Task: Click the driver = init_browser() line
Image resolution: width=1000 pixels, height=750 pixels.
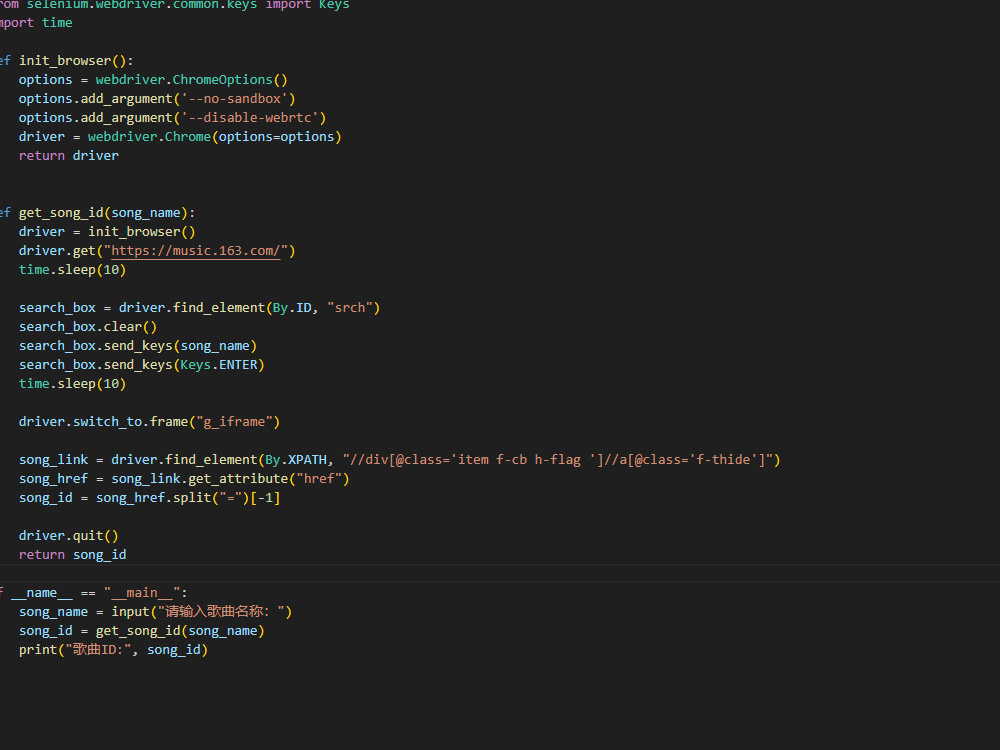Action: [107, 232]
